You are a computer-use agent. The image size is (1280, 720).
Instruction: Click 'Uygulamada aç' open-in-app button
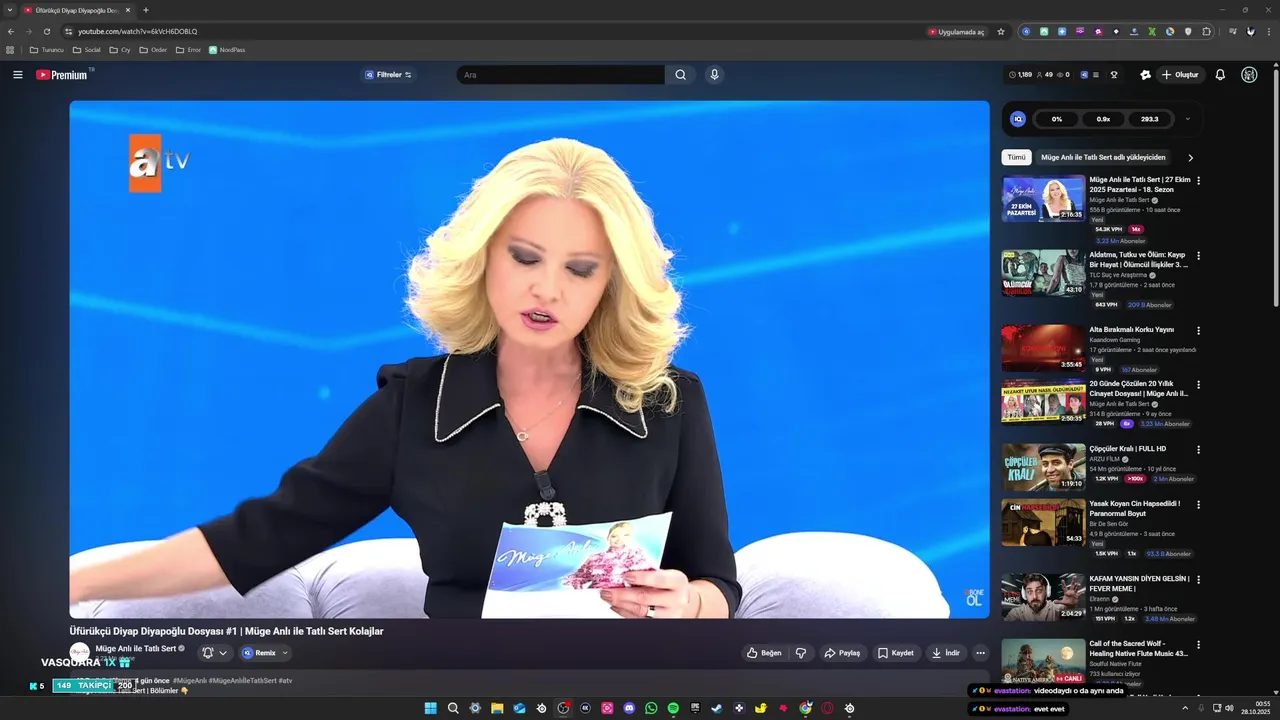coord(957,32)
